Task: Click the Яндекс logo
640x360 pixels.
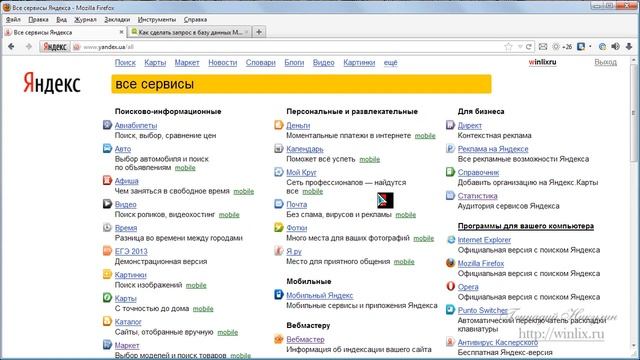Action: coord(52,83)
